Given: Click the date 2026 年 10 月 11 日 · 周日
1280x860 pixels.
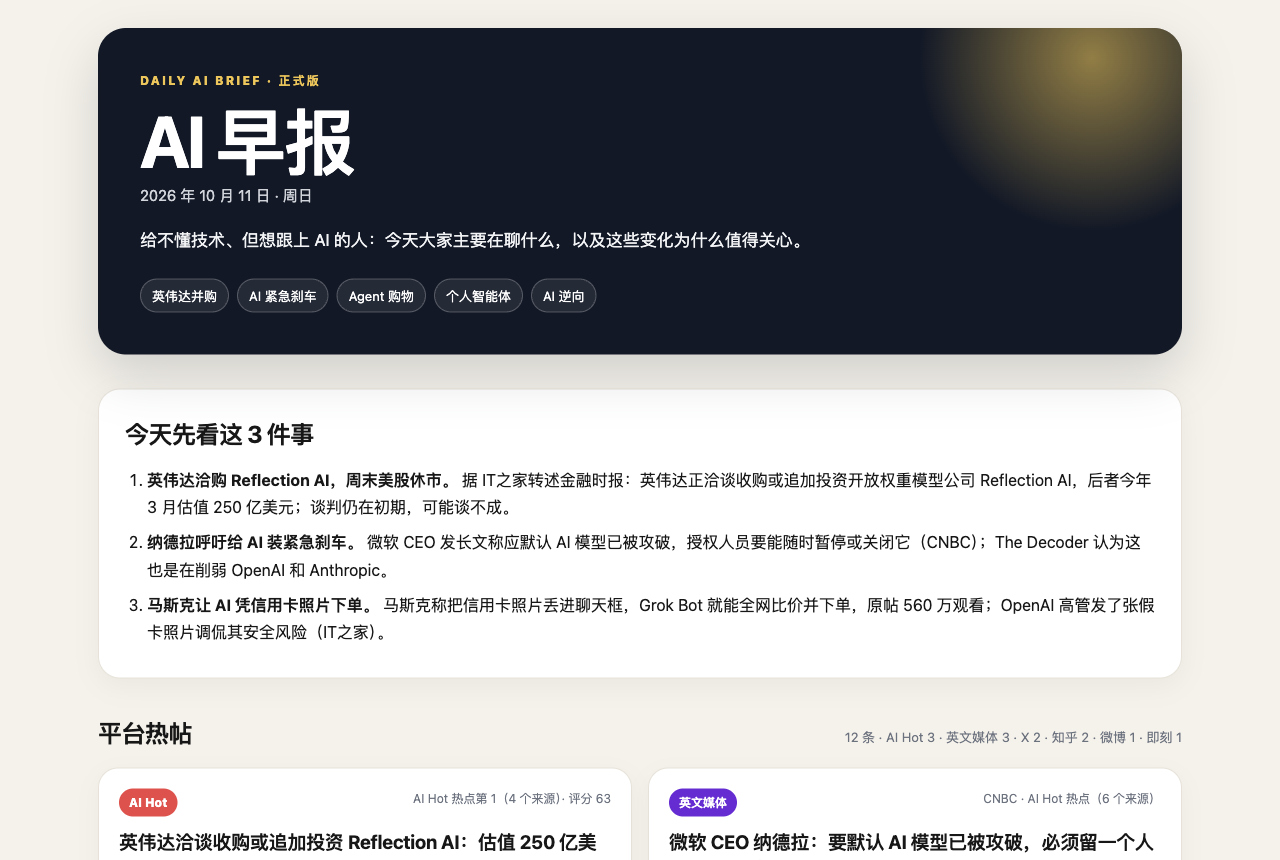Looking at the screenshot, I should (226, 196).
